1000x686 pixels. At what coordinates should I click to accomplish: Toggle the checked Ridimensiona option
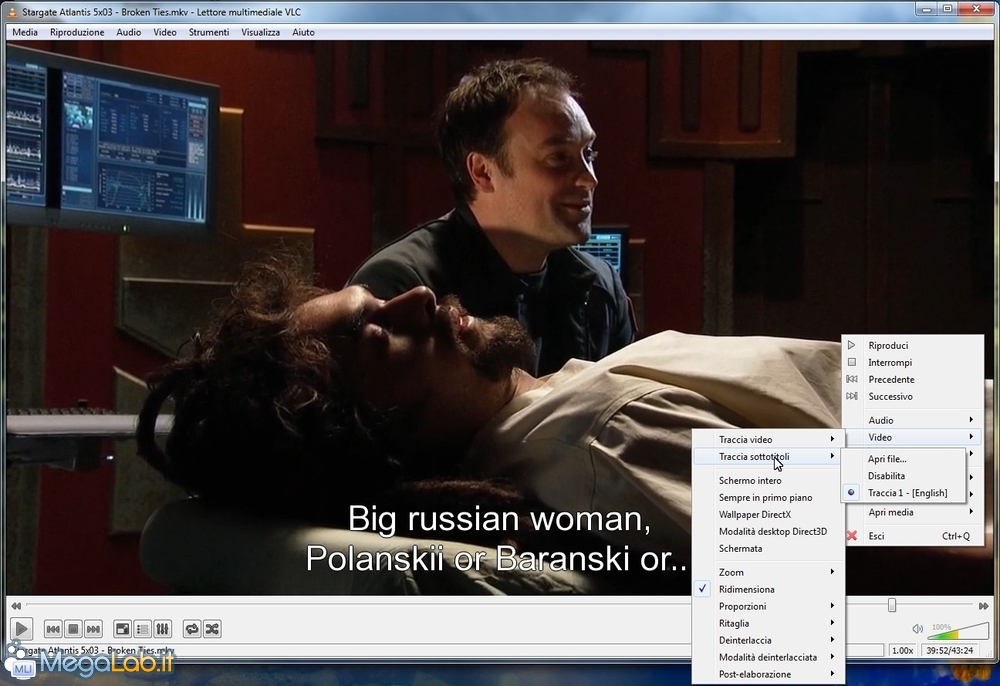pos(768,590)
